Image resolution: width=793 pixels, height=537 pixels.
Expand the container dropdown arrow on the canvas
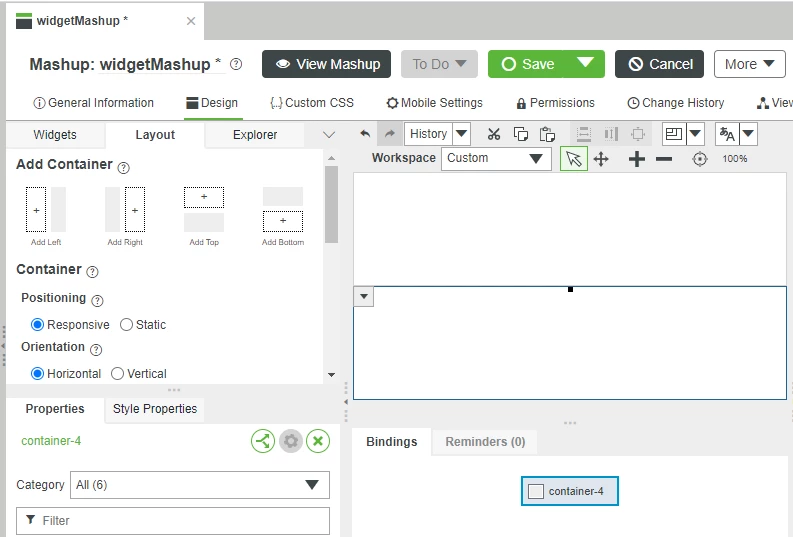tap(364, 297)
